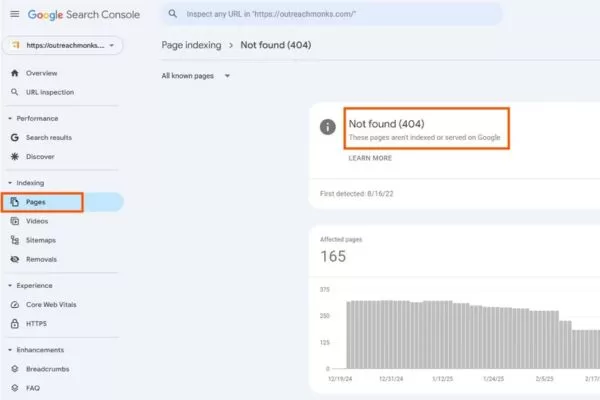
Task: Click the LEARN MORE link
Action: pyautogui.click(x=370, y=158)
